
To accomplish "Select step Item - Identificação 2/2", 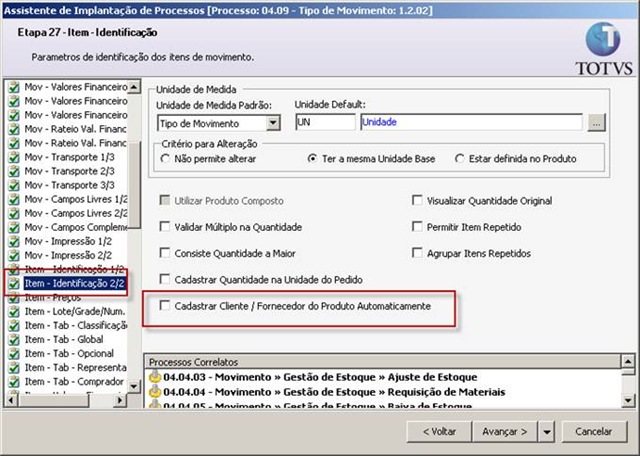I will click(74, 283).
